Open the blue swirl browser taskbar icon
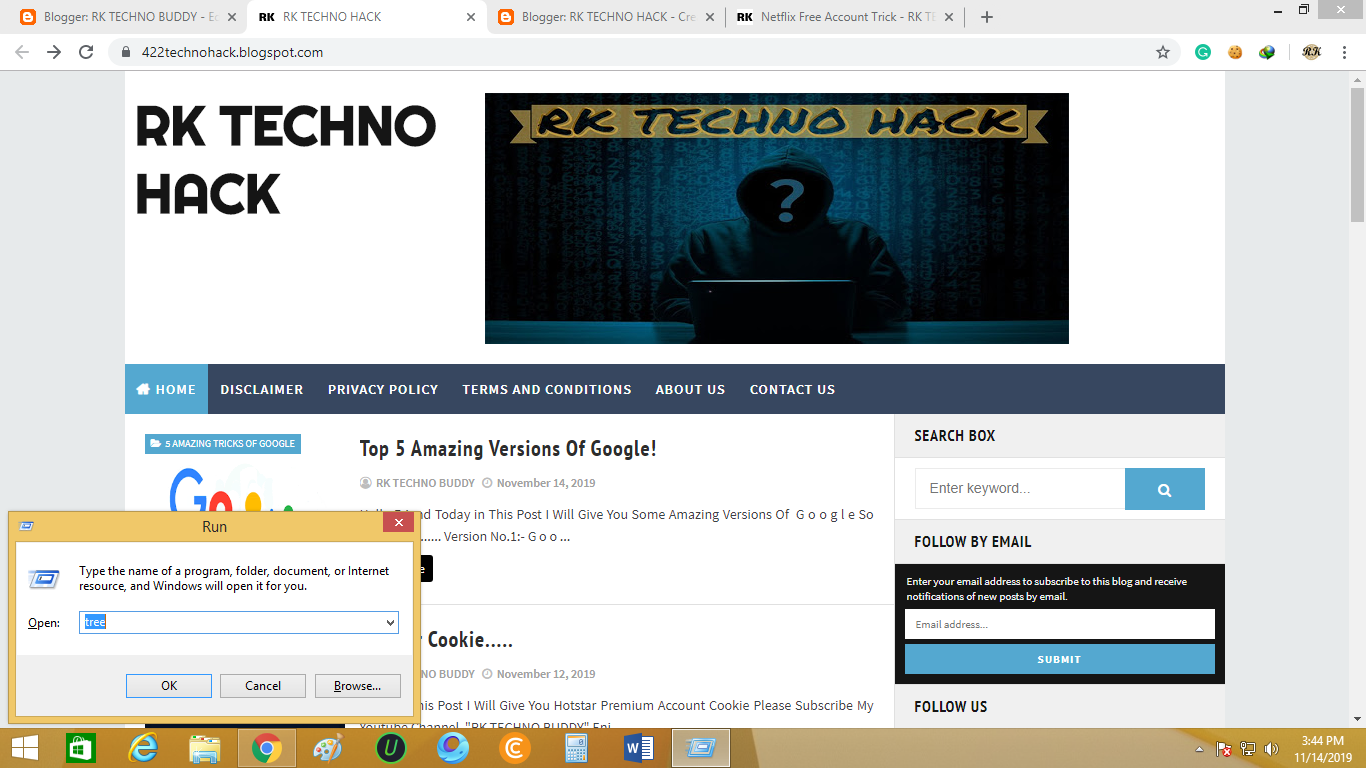This screenshot has height=768, width=1372. click(452, 748)
